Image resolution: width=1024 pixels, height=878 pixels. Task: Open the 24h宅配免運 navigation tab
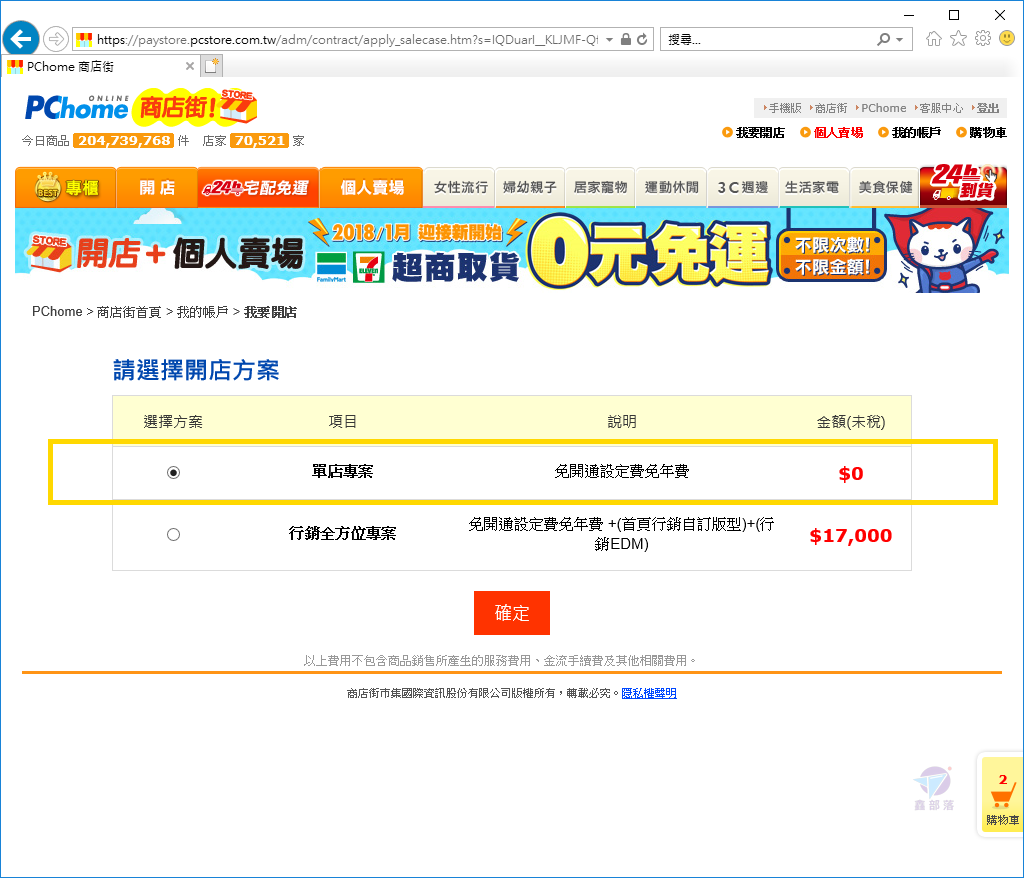pyautogui.click(x=258, y=187)
